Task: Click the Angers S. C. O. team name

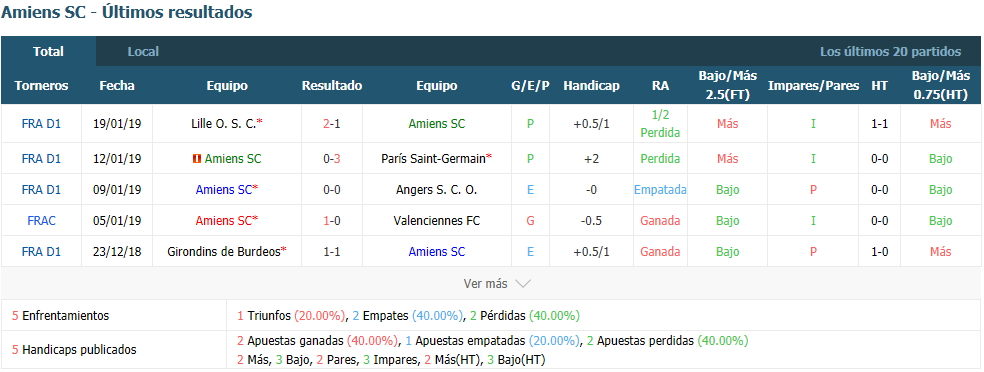Action: [x=437, y=190]
